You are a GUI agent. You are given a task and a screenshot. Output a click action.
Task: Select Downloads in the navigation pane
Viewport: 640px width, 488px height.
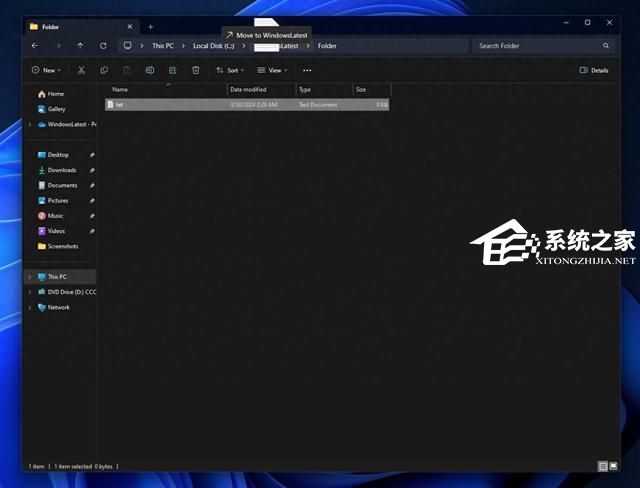pos(61,170)
